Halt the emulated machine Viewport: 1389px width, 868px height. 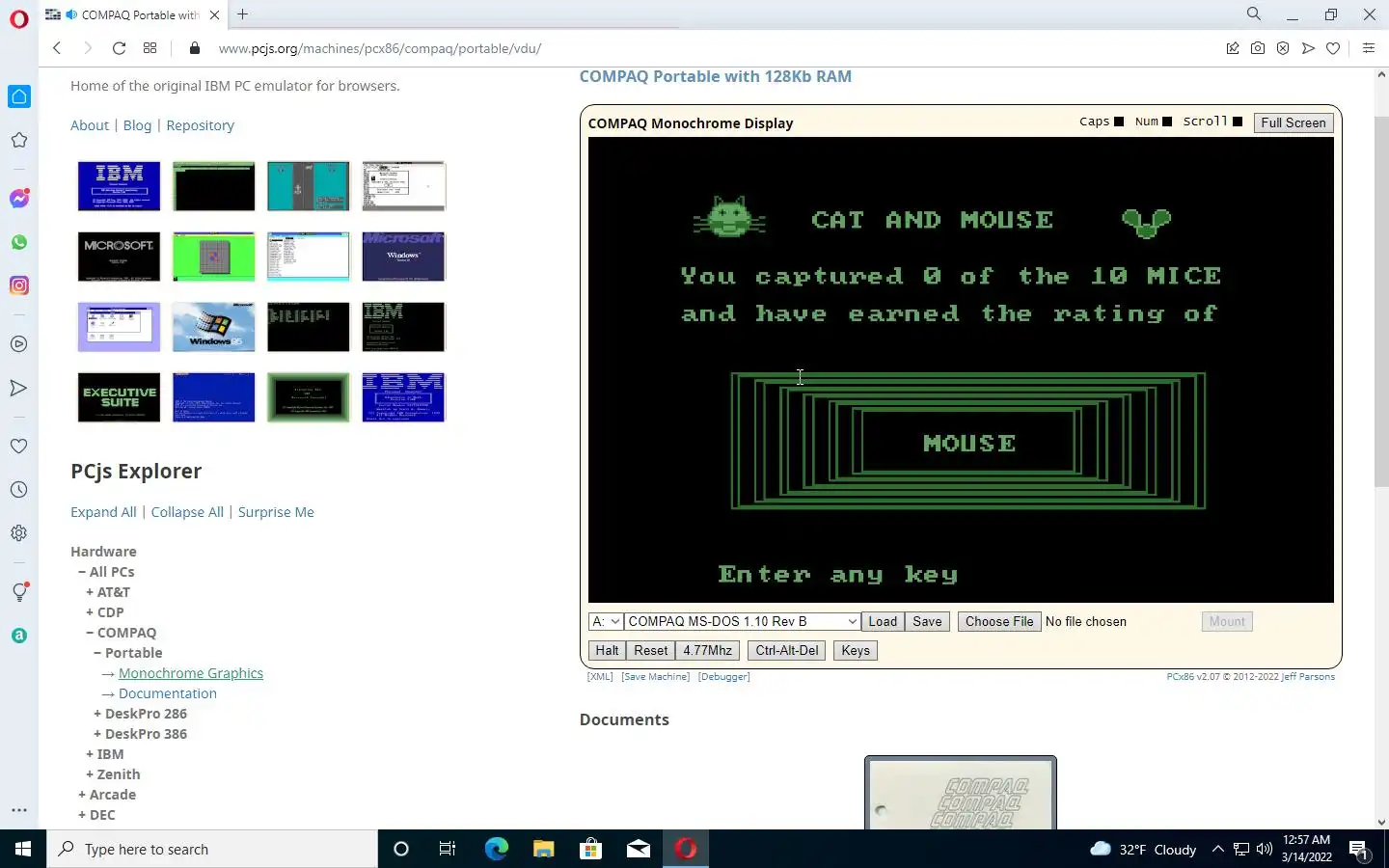coord(607,651)
